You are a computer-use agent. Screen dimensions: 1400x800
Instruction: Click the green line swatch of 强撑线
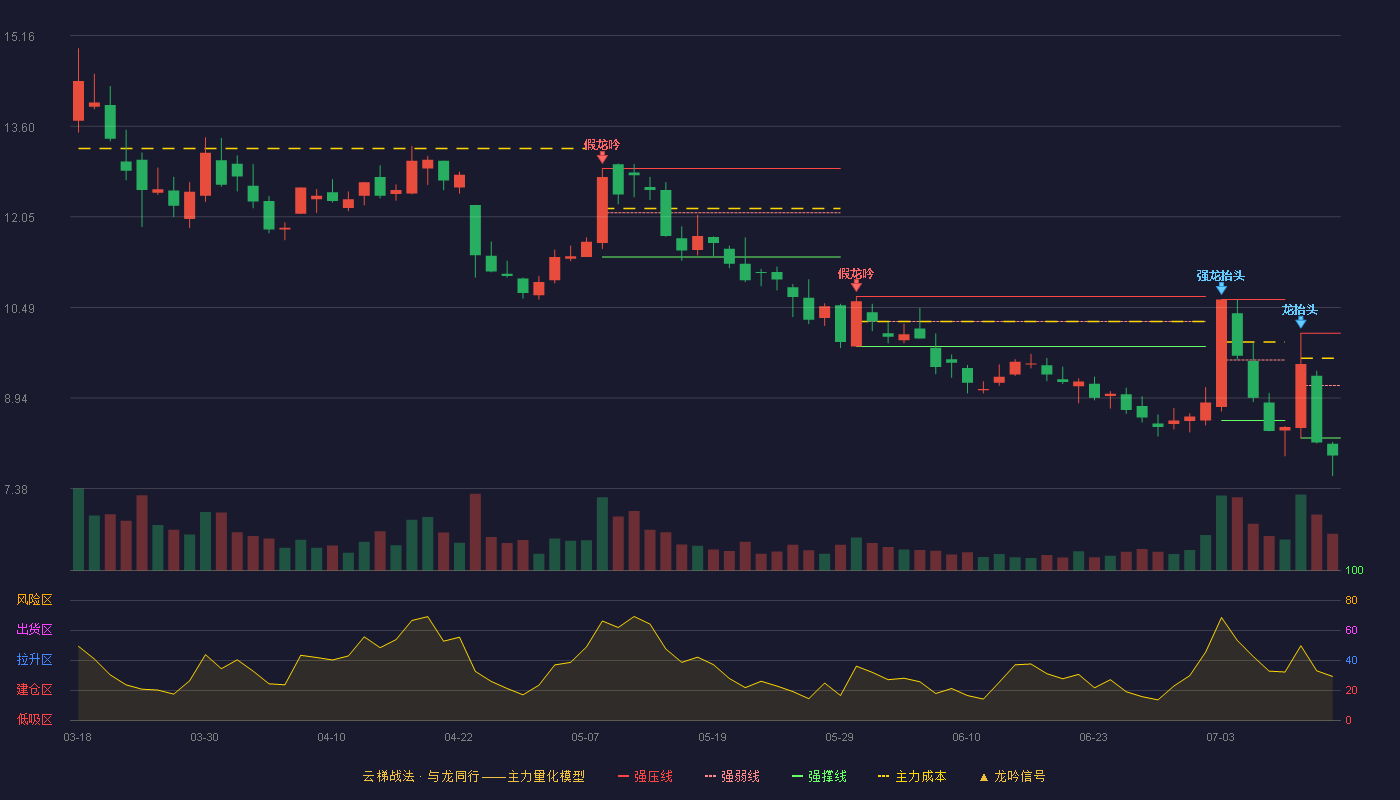pos(797,777)
